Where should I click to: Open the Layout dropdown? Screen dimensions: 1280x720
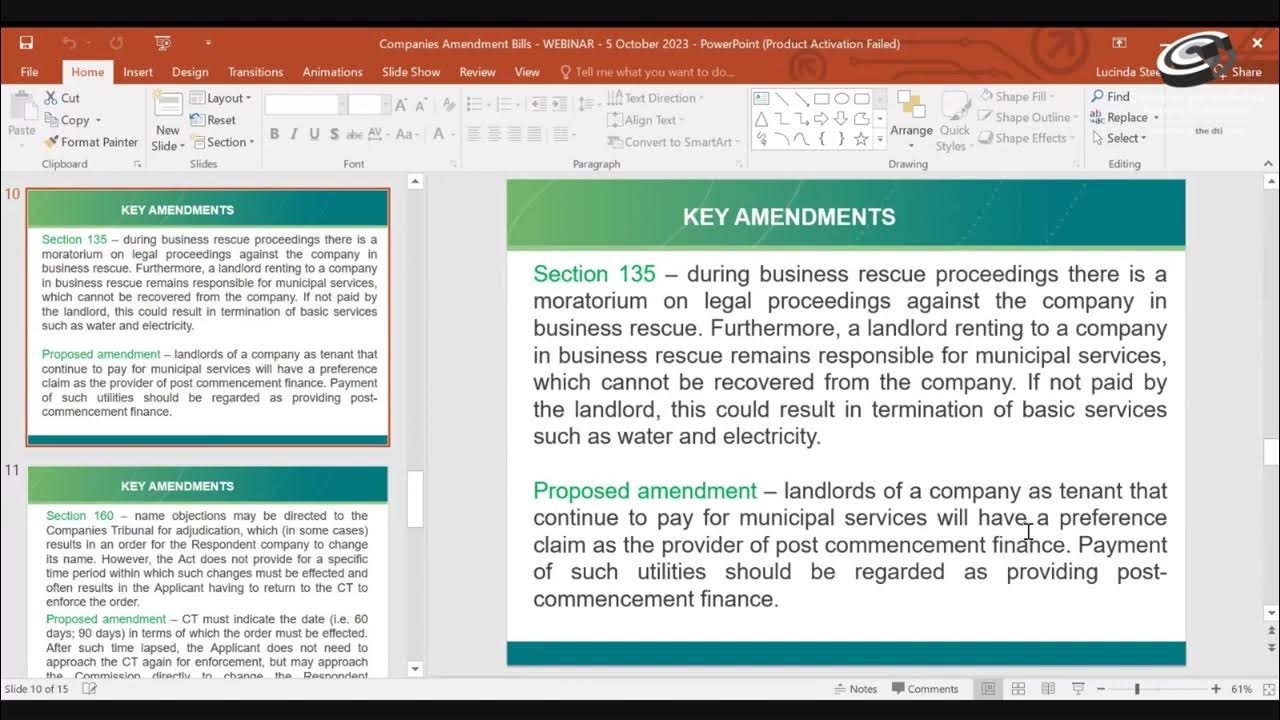pos(221,98)
